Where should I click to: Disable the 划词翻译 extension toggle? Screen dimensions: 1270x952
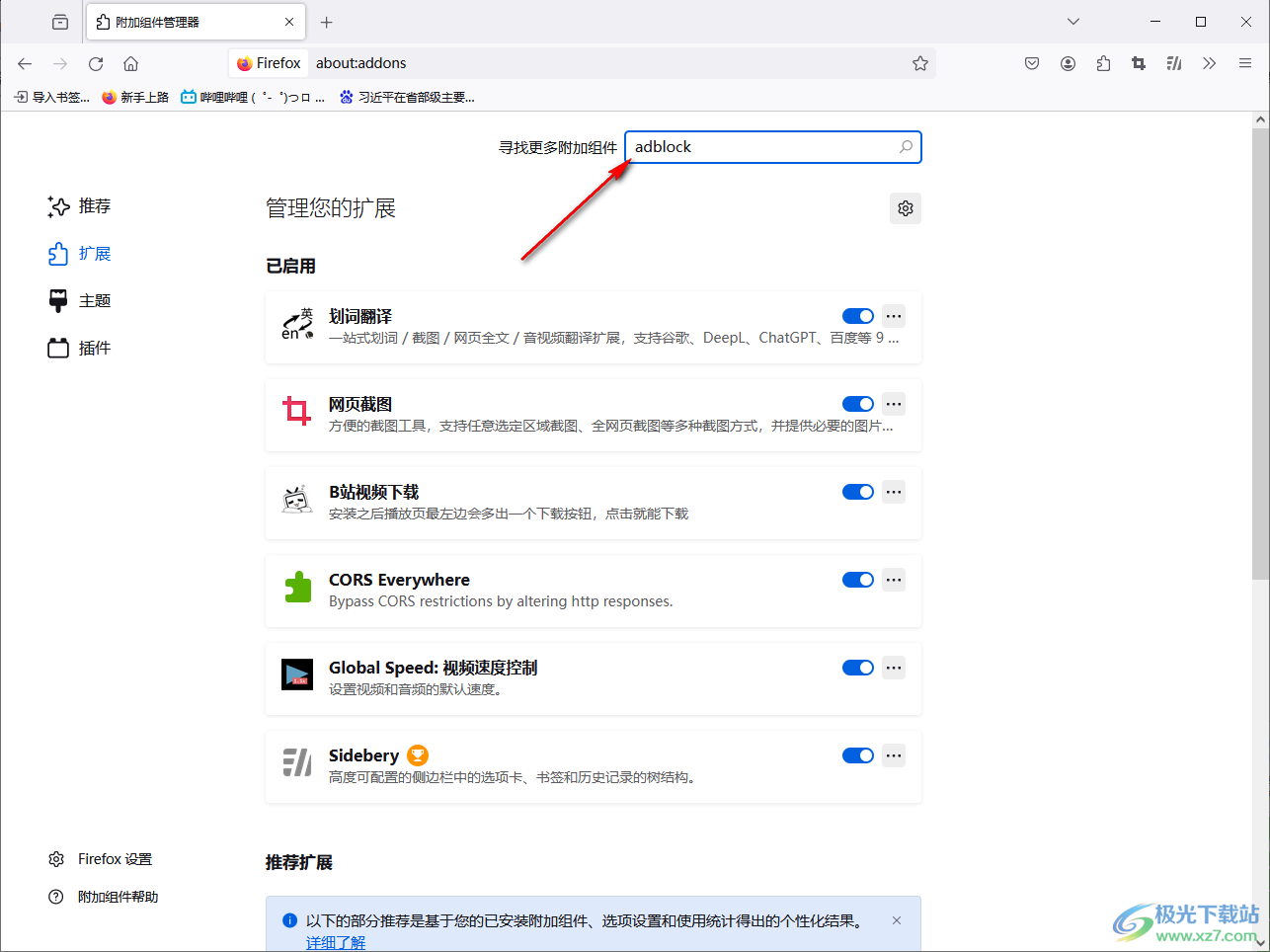[858, 316]
